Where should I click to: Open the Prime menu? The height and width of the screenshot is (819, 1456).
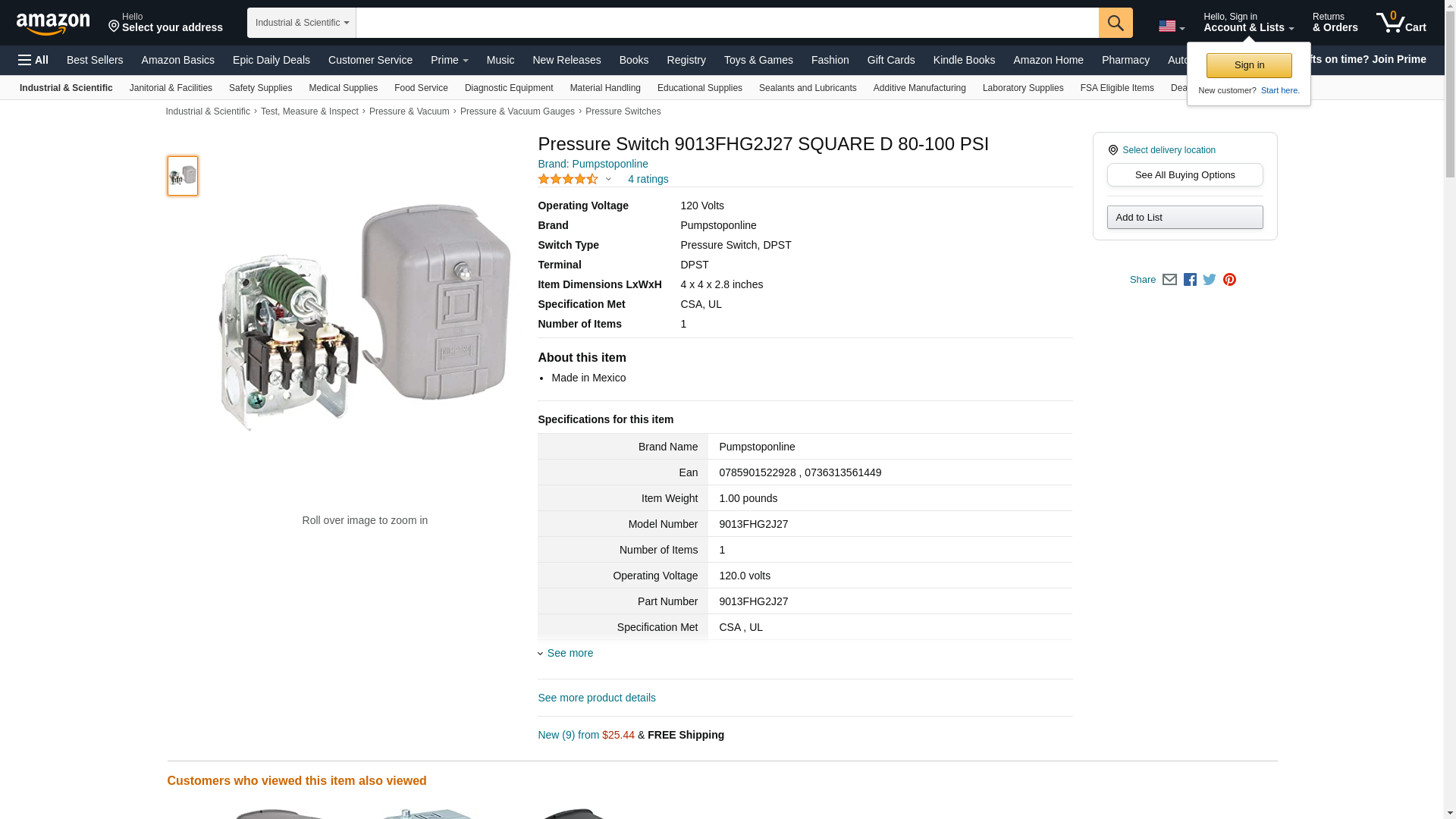point(449,60)
